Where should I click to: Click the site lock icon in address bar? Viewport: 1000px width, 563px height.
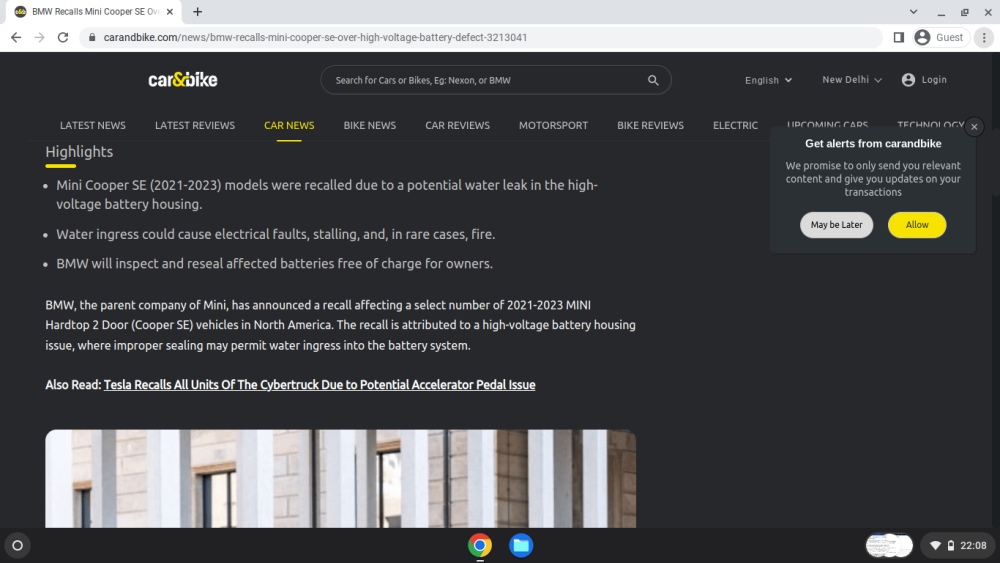pos(92,38)
